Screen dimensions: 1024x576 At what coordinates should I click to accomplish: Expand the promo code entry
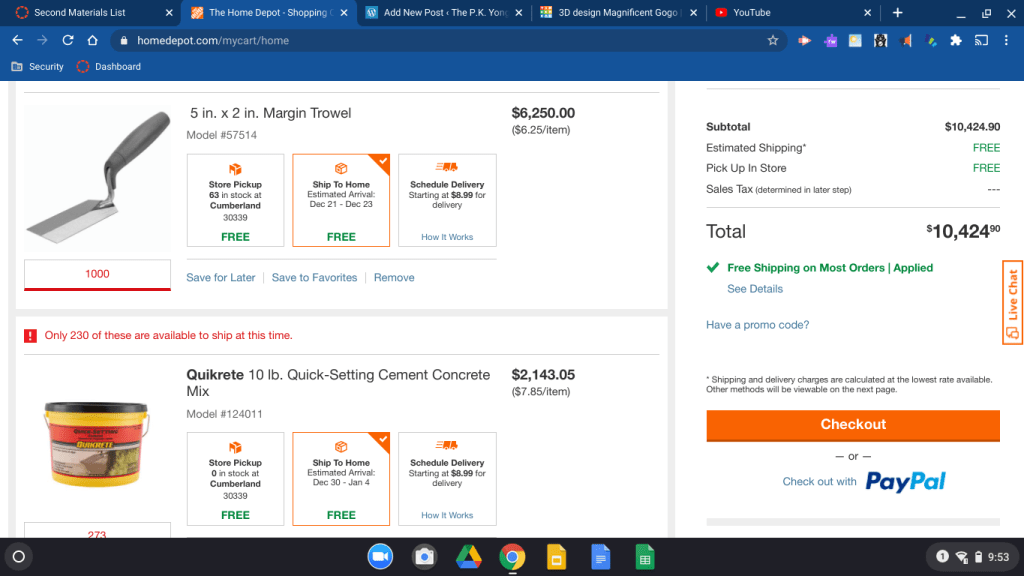[x=757, y=325]
